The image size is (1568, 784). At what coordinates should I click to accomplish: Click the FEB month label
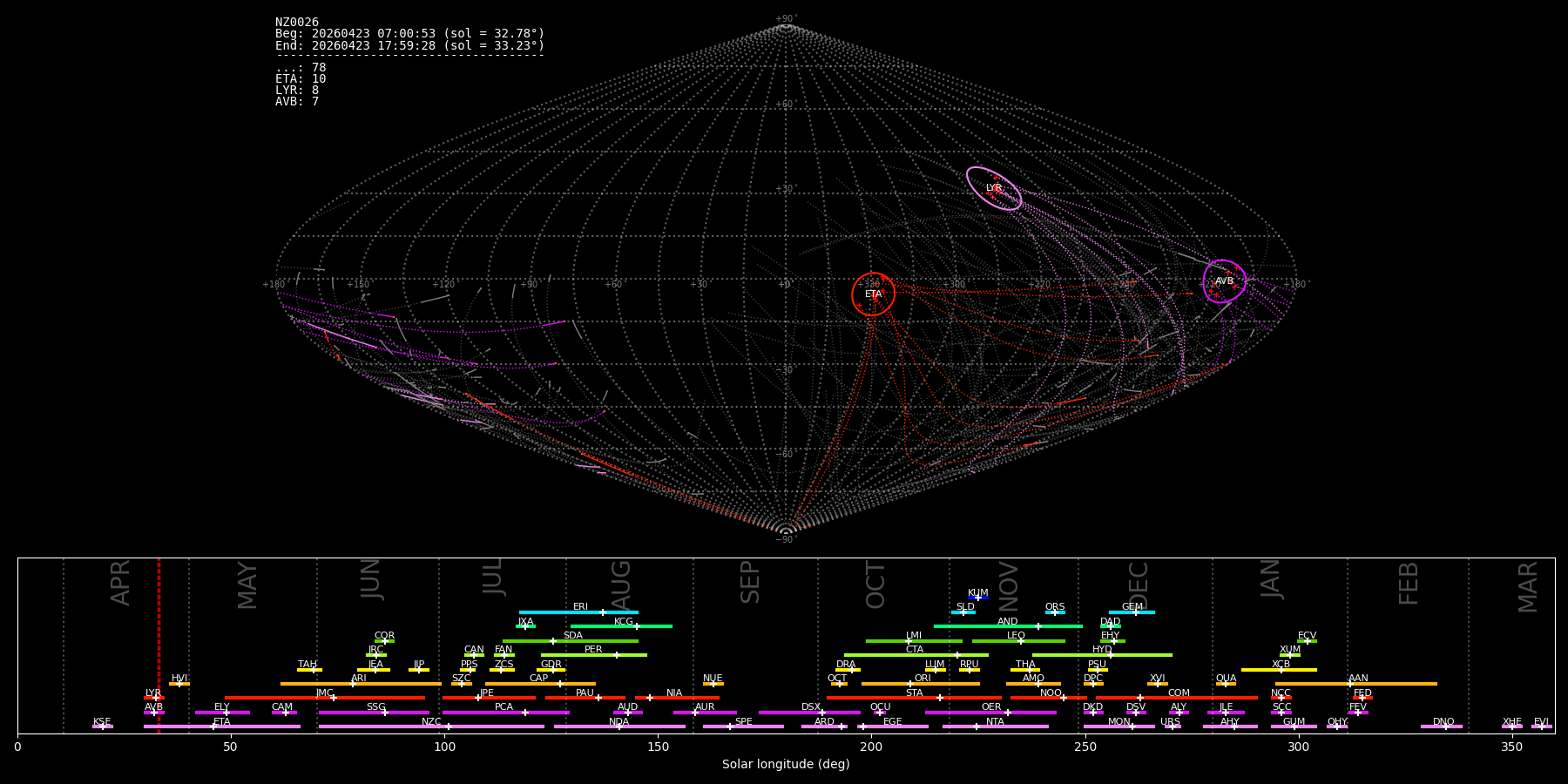pyautogui.click(x=1409, y=584)
